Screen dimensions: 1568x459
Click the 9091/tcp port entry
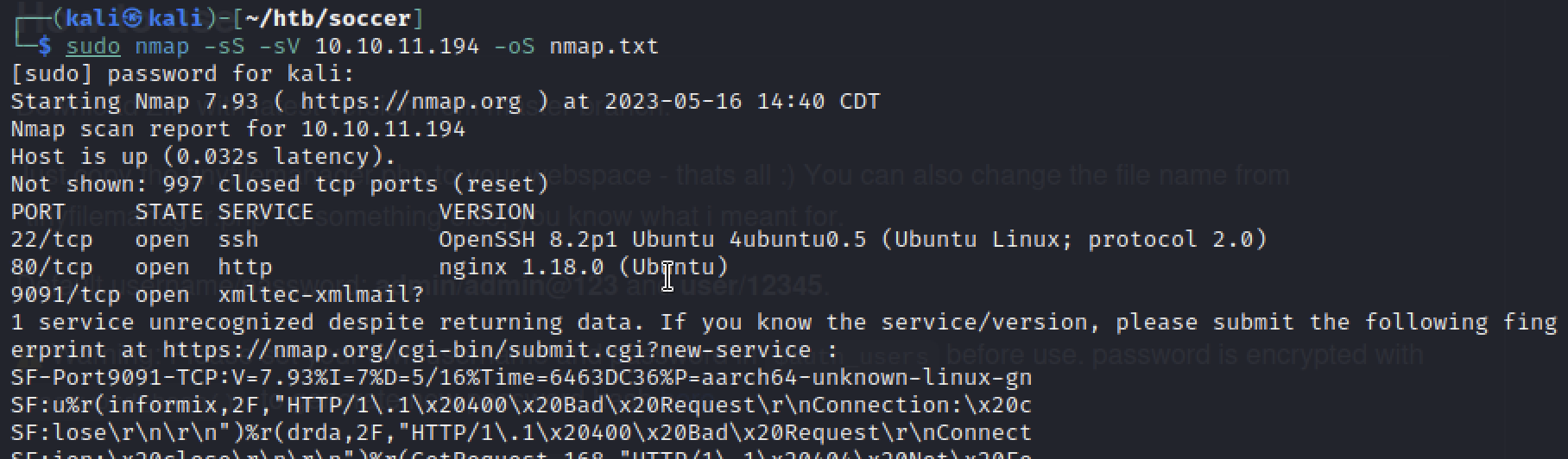coord(66,295)
